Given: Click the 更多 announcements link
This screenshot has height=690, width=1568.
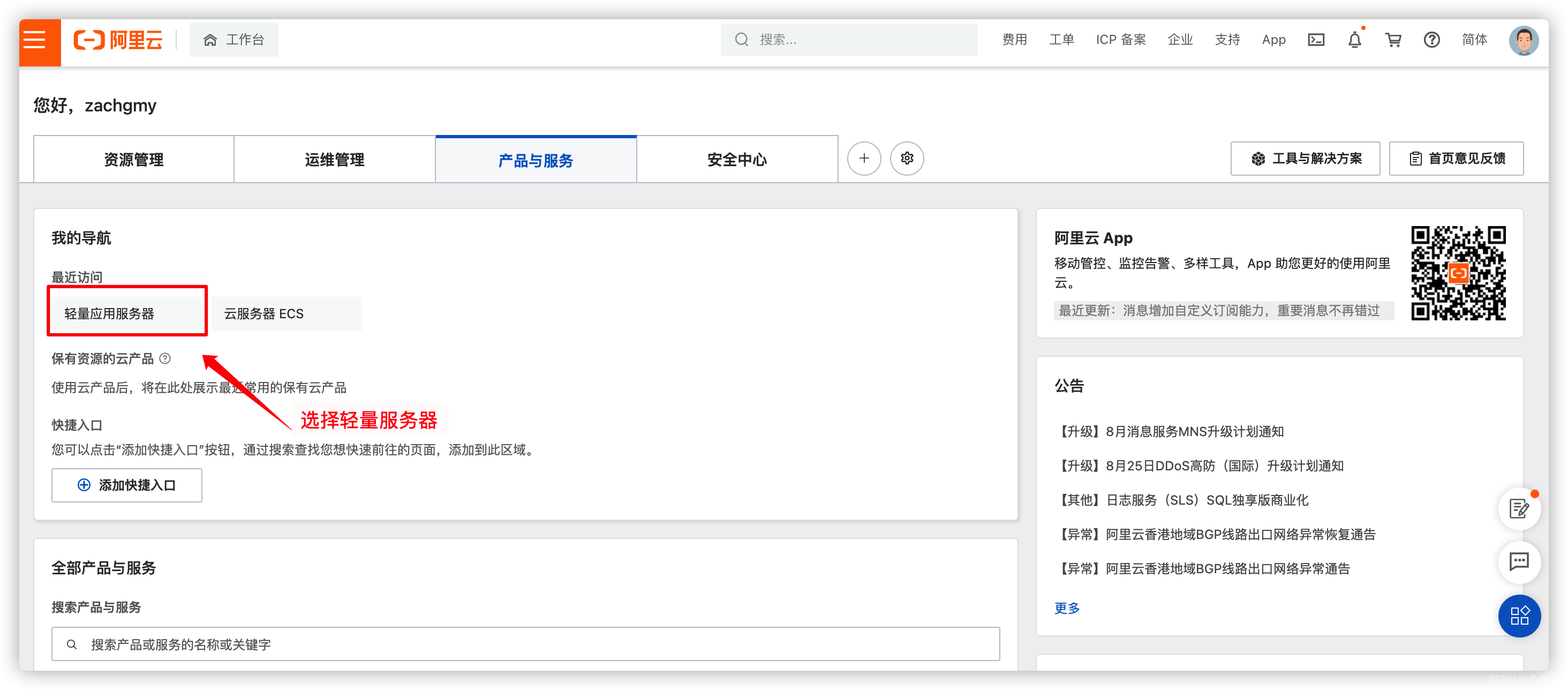Looking at the screenshot, I should tap(1067, 608).
